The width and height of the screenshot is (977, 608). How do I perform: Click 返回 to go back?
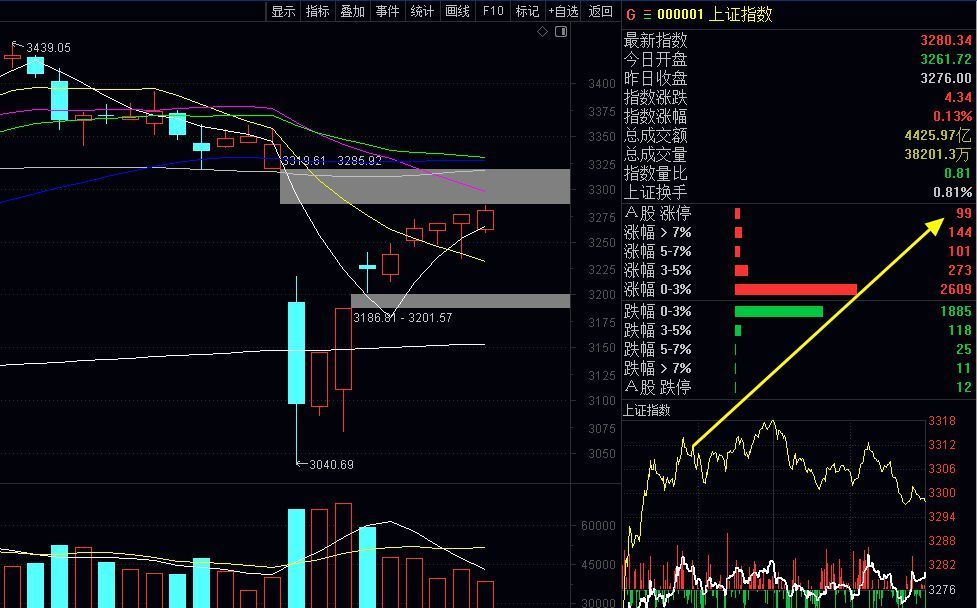tap(600, 11)
